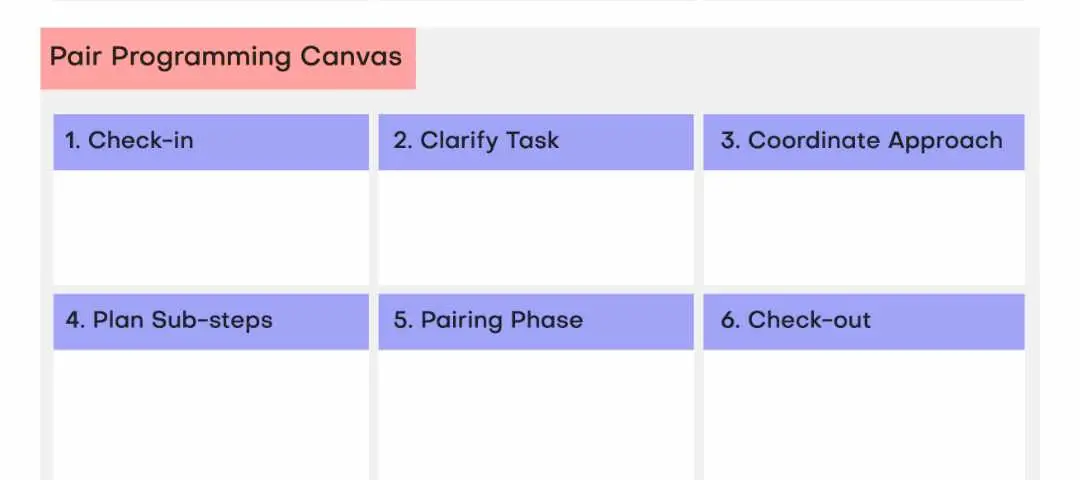Choose the 6. Check-out header
The height and width of the screenshot is (480, 1080).
pyautogui.click(x=863, y=321)
